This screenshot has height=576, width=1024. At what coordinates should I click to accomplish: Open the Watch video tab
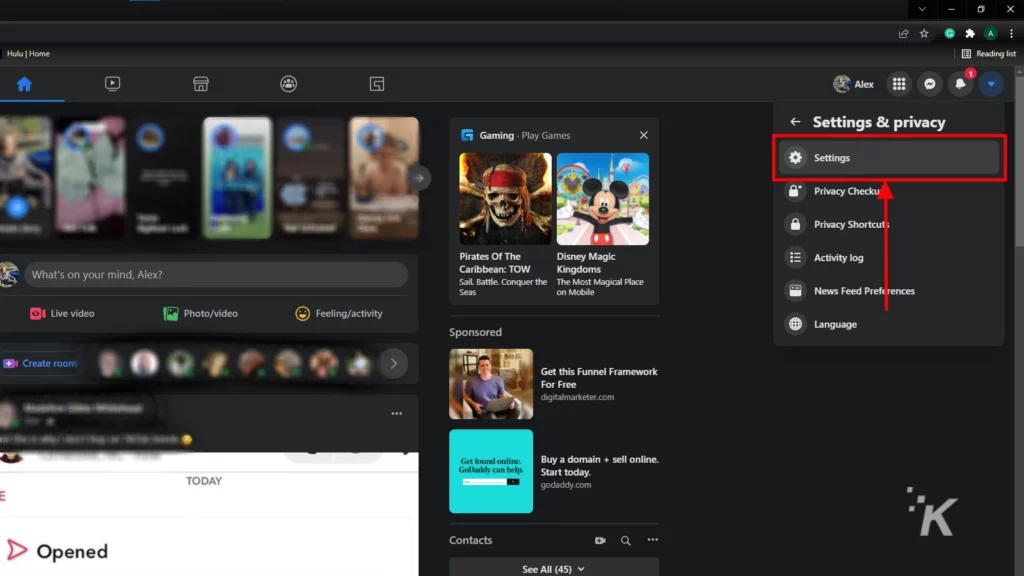click(112, 84)
